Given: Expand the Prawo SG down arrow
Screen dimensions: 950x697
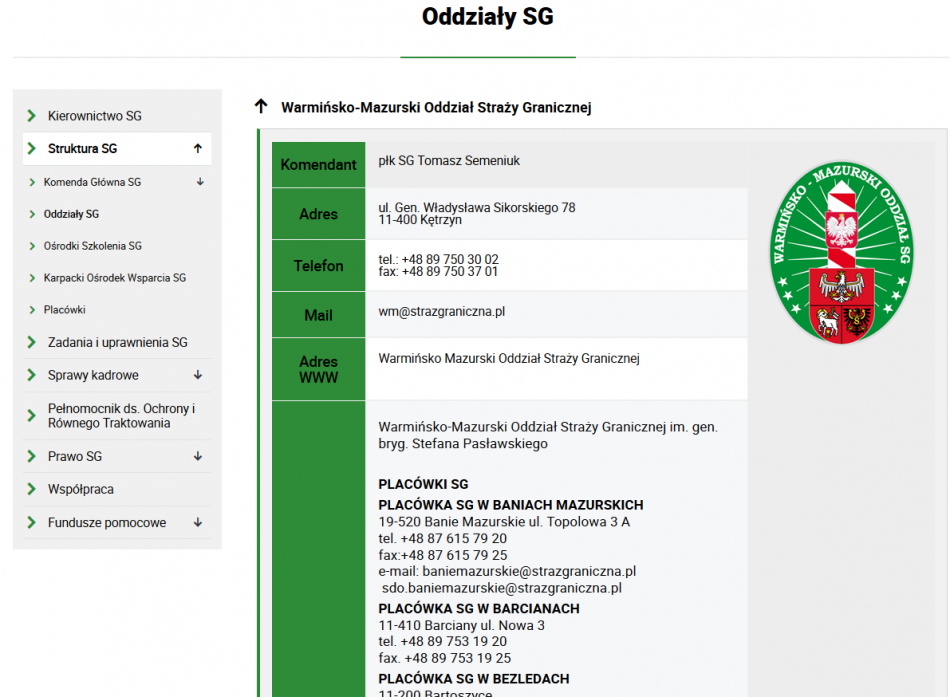Looking at the screenshot, I should pos(198,456).
